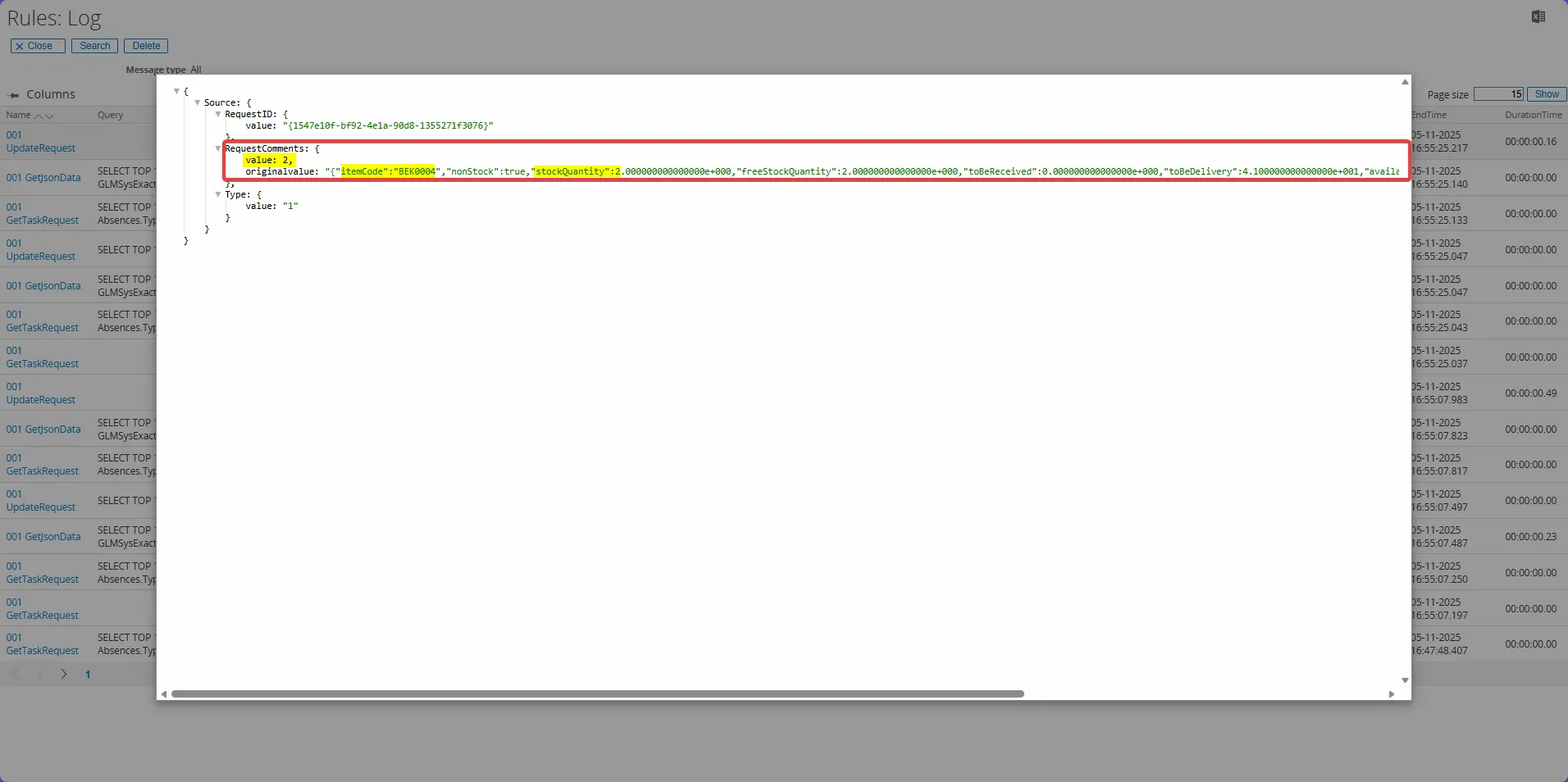Toggle ascending sort on the Name column
The width and height of the screenshot is (1568, 782).
point(41,116)
